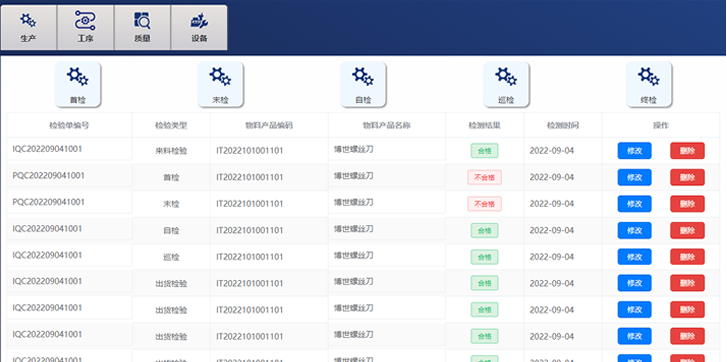The height and width of the screenshot is (362, 727).
Task: Delete the 巡检 type table record
Action: pos(687,257)
